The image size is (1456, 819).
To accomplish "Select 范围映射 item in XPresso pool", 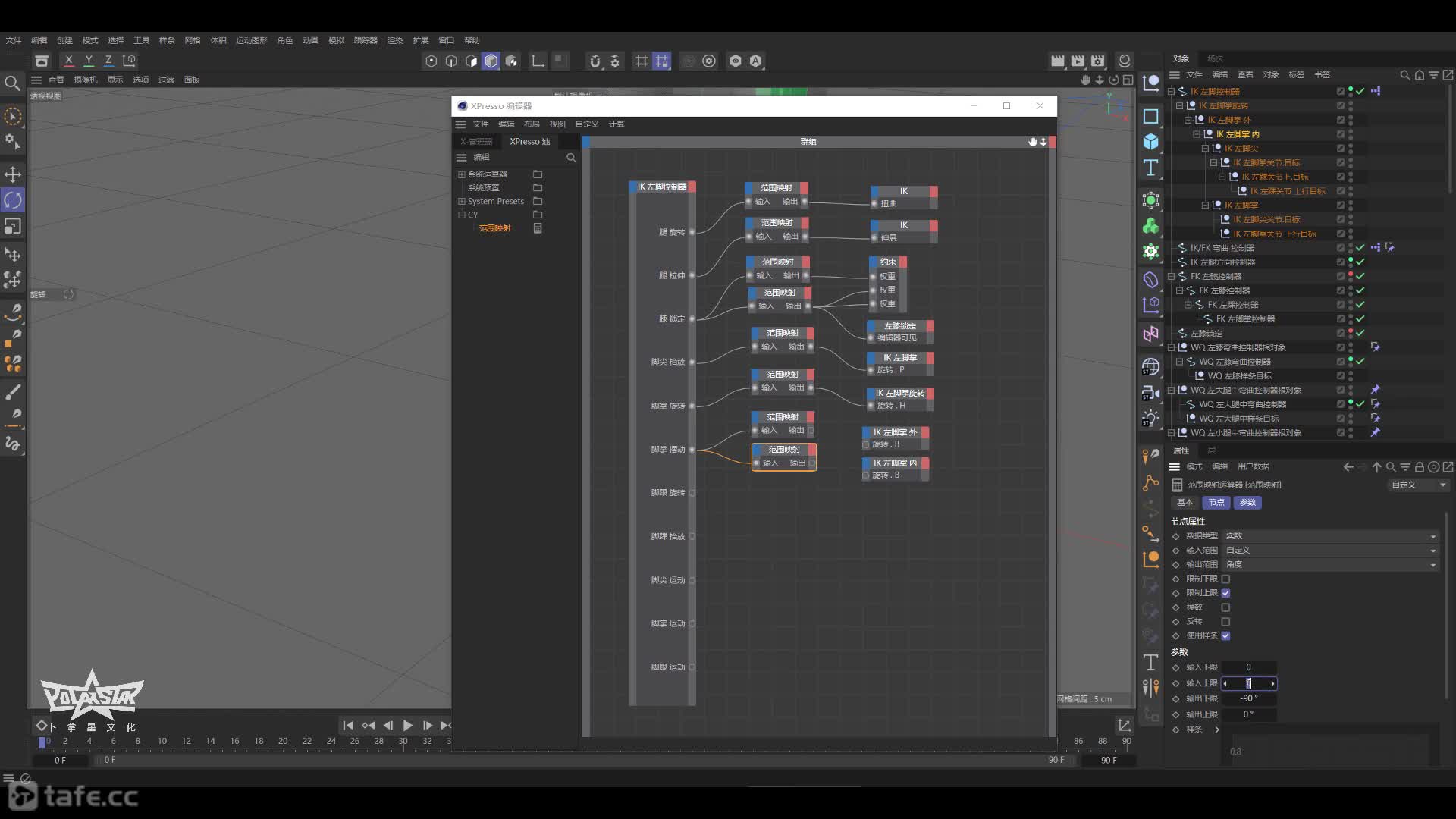I will [x=494, y=229].
